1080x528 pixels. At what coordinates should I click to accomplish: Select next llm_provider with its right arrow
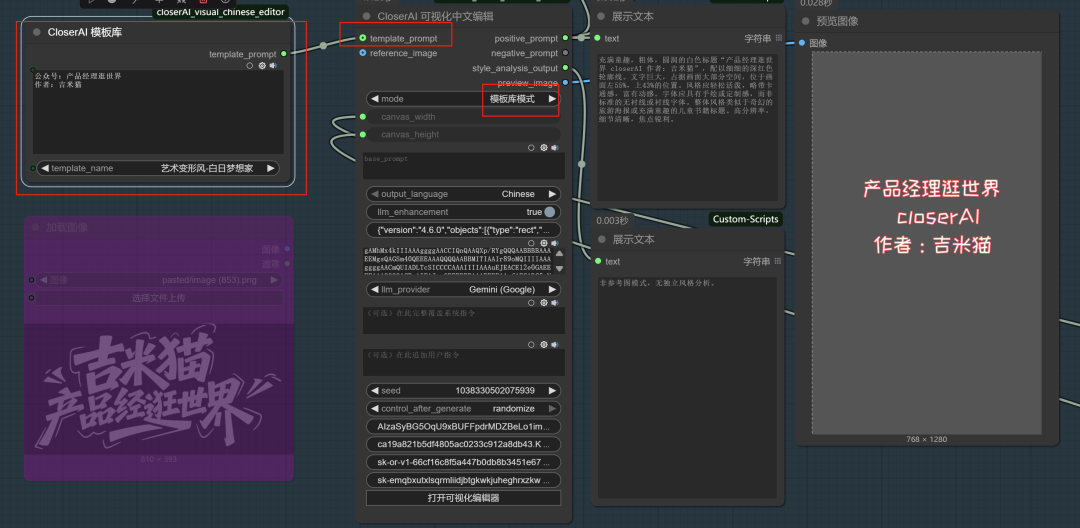tap(552, 290)
